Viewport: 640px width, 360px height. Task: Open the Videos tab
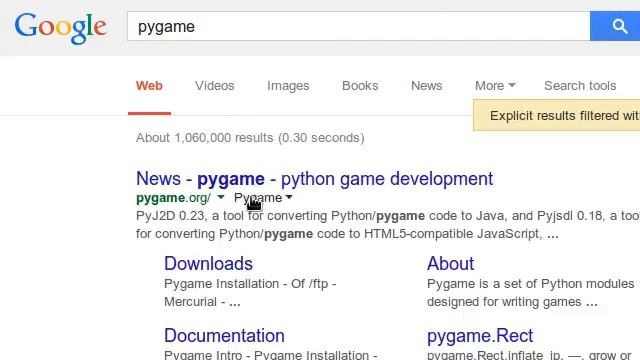(x=215, y=86)
